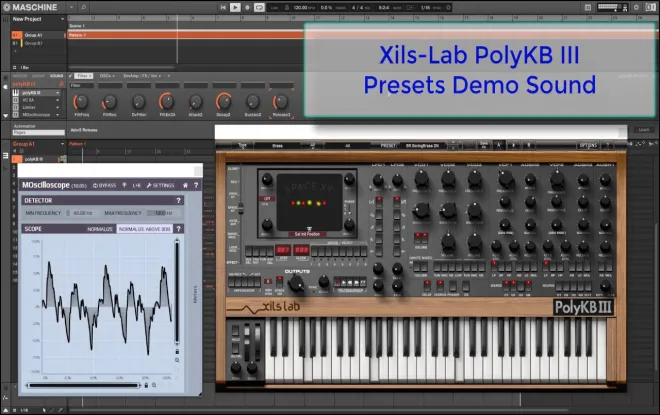Open the Maschine main menu dropdown arrow
The height and width of the screenshot is (415, 660).
tap(71, 7)
